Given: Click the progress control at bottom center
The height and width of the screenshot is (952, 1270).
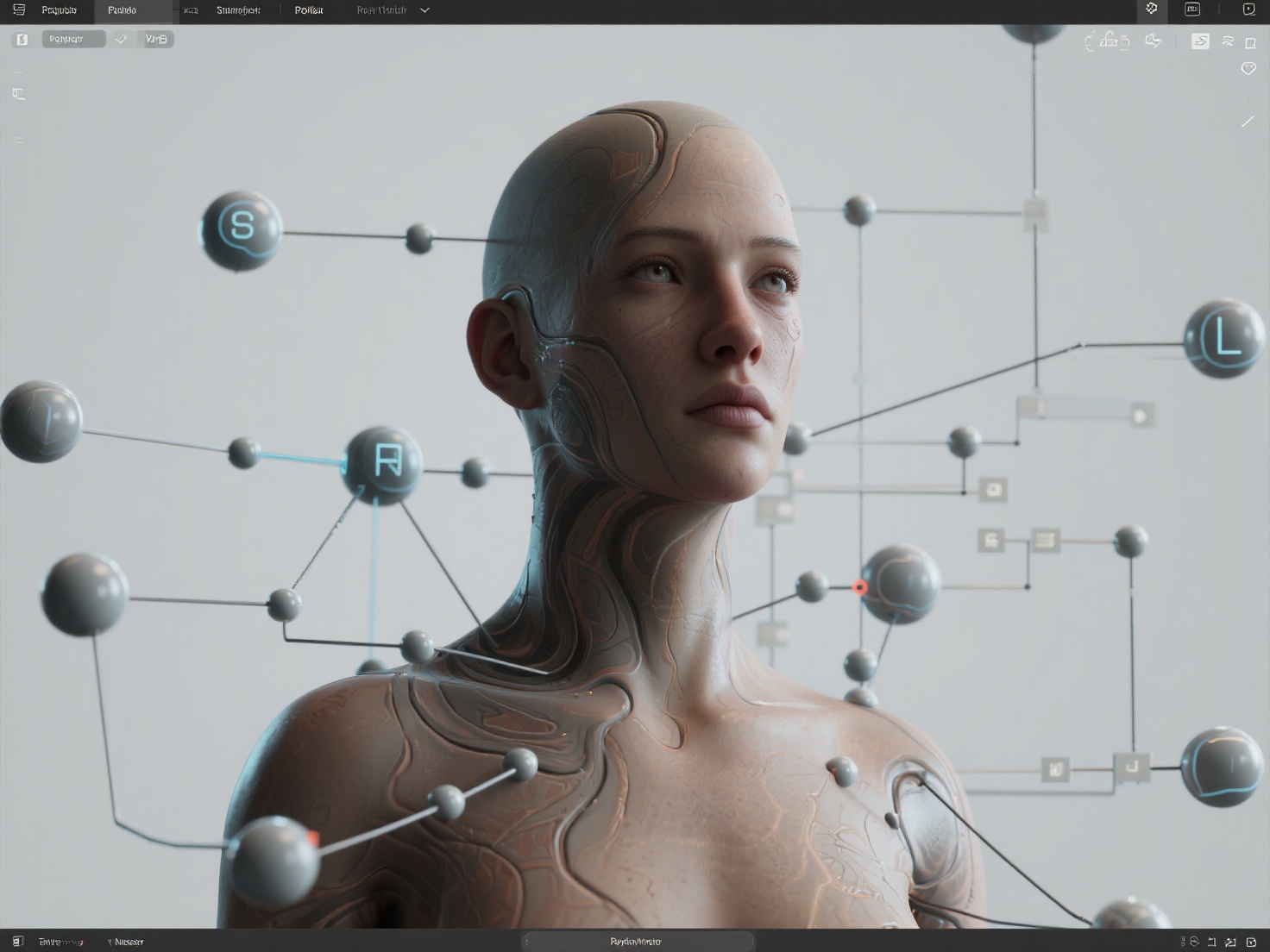Looking at the screenshot, I should tap(637, 941).
